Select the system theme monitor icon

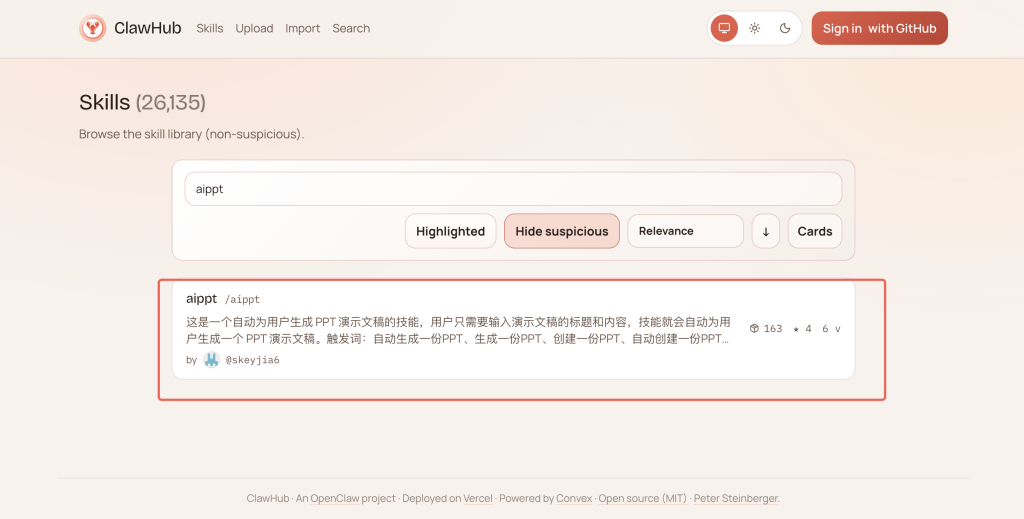coord(724,28)
